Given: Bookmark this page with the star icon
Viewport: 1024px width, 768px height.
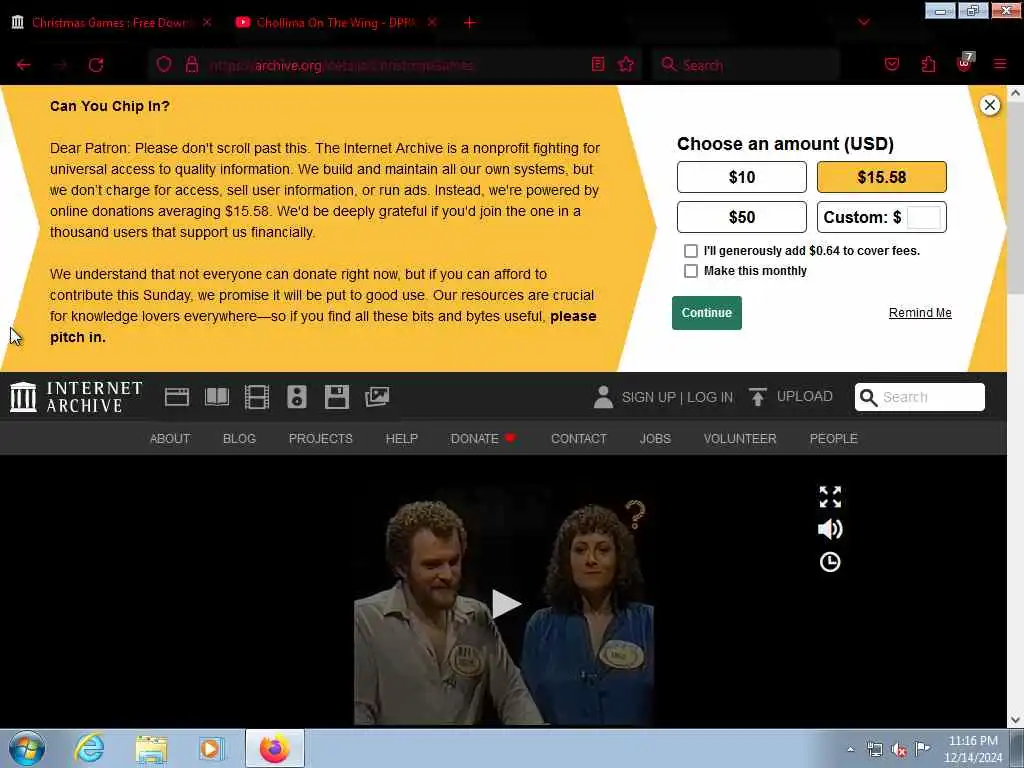Looking at the screenshot, I should (x=626, y=64).
